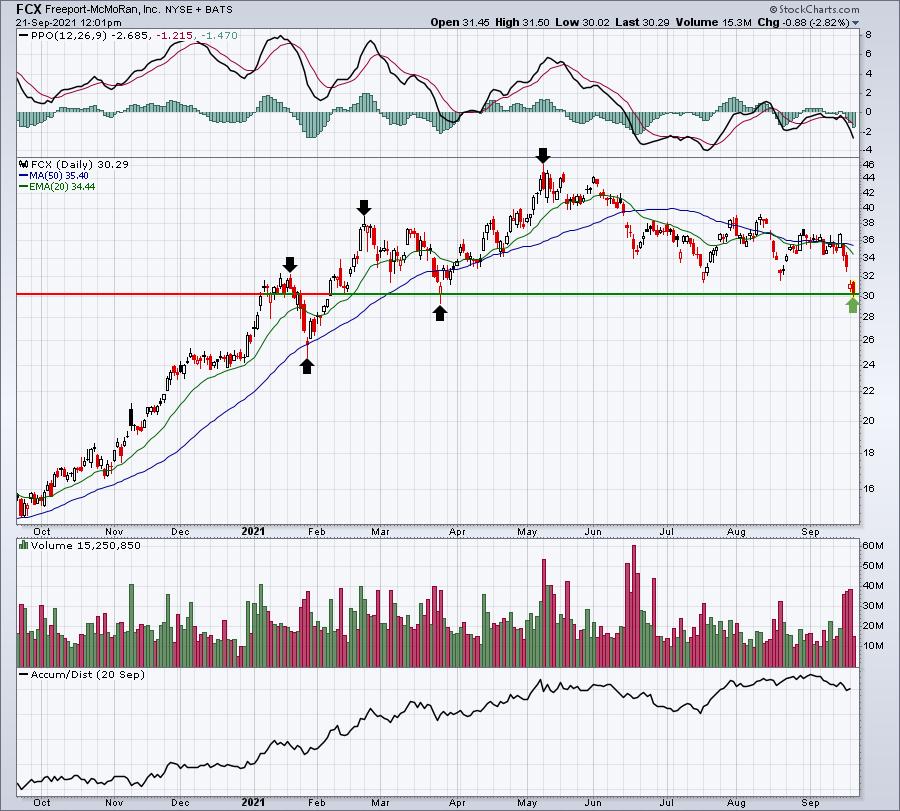Viewport: 900px width, 811px height.
Task: Click the volume bars icon beside Volume label
Action: pos(24,545)
